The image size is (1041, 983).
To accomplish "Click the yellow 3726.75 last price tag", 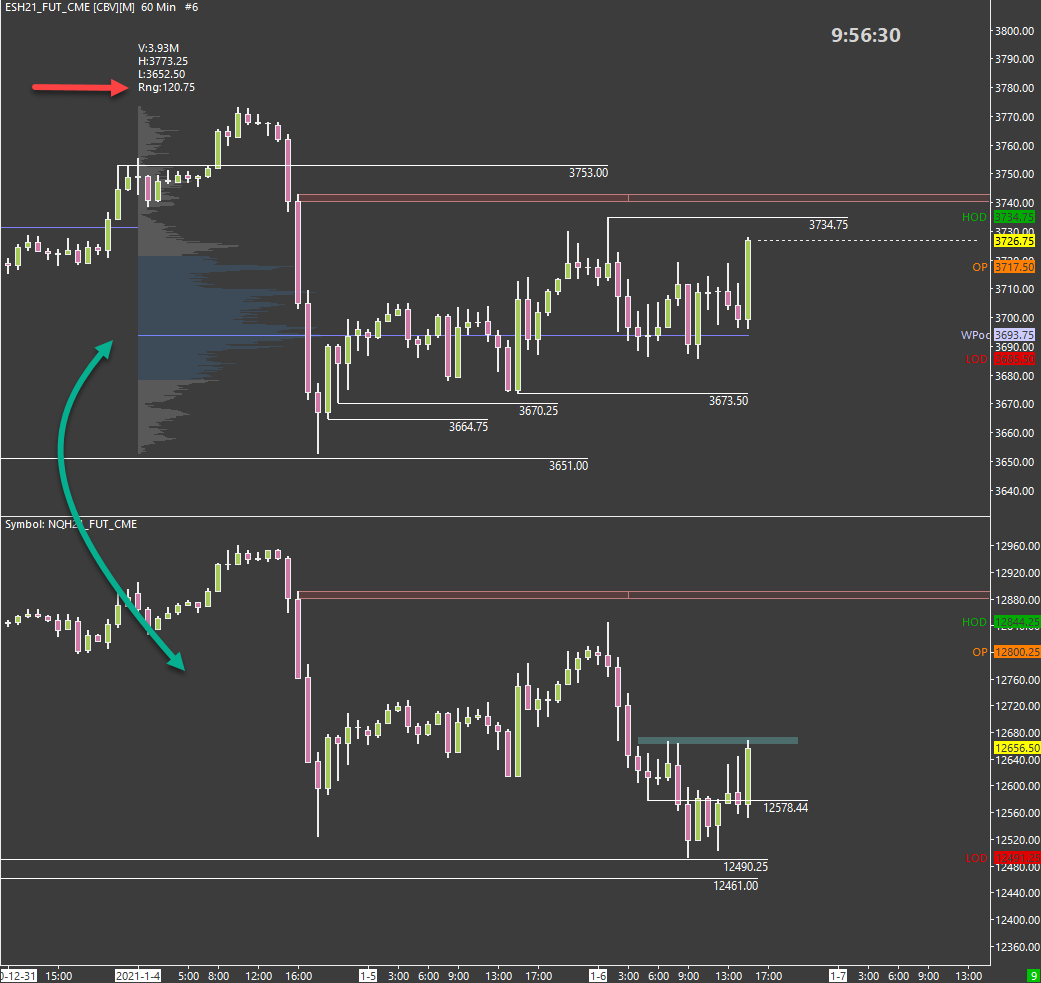I will (1014, 241).
